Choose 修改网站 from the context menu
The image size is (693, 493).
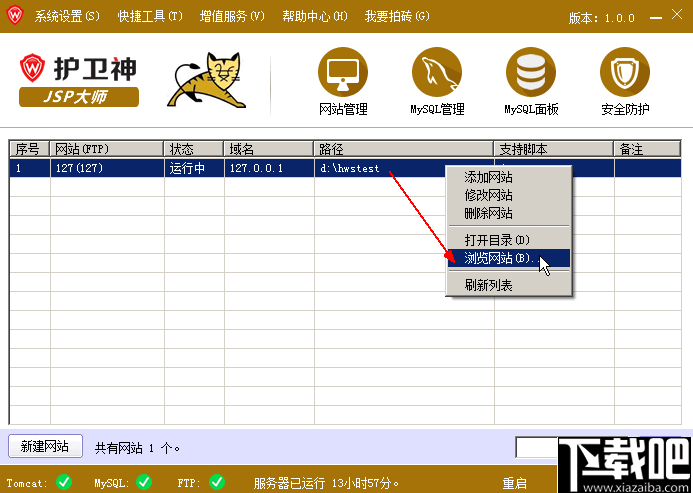(509, 195)
